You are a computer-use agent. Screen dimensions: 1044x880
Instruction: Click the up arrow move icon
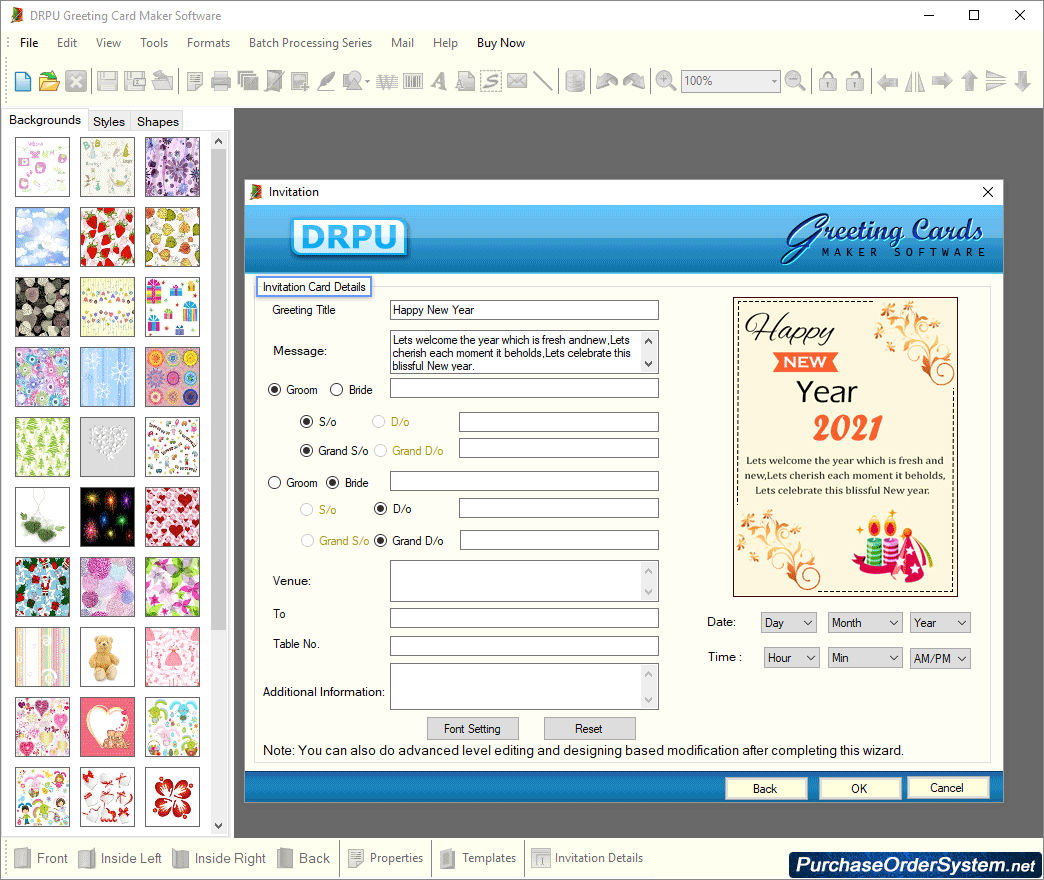click(x=969, y=81)
